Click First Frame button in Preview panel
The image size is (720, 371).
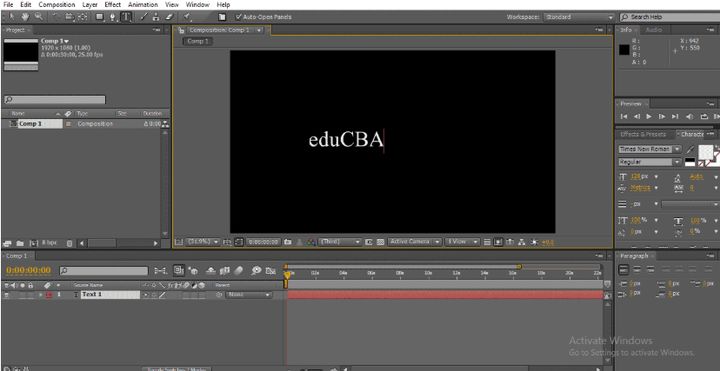[x=624, y=117]
